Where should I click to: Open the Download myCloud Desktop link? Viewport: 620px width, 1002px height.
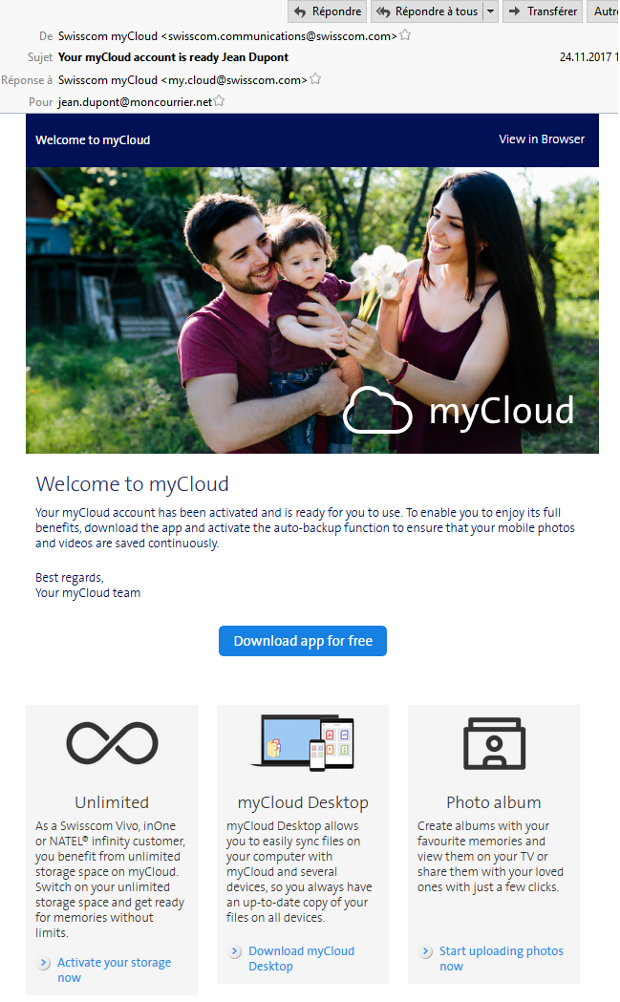[x=301, y=958]
